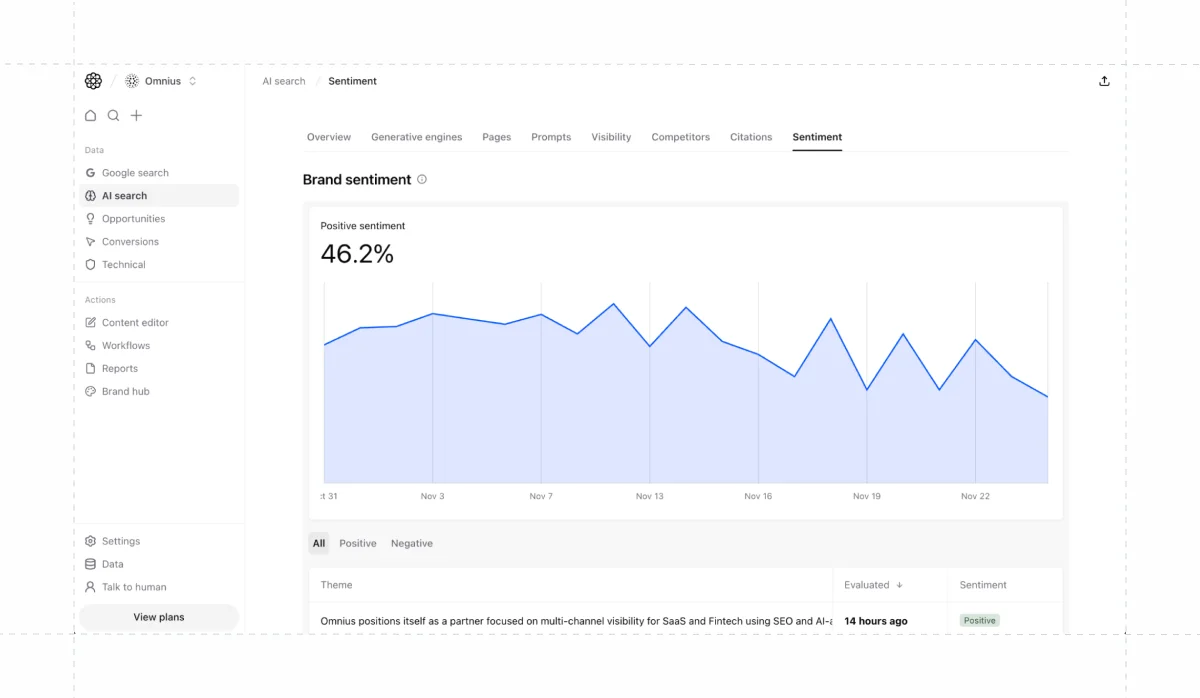Open the home icon in sidebar
Viewport: 1200px width, 698px height.
tap(90, 115)
